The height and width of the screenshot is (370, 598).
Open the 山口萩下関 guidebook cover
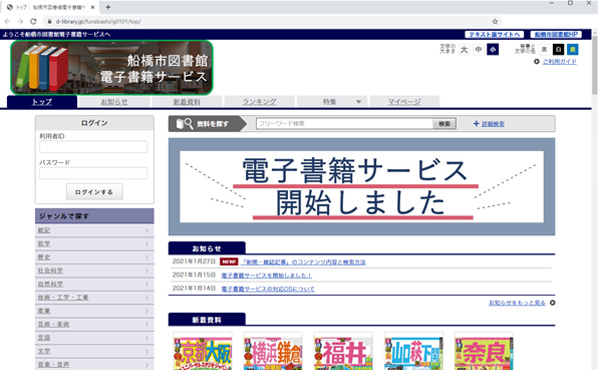[413, 351]
